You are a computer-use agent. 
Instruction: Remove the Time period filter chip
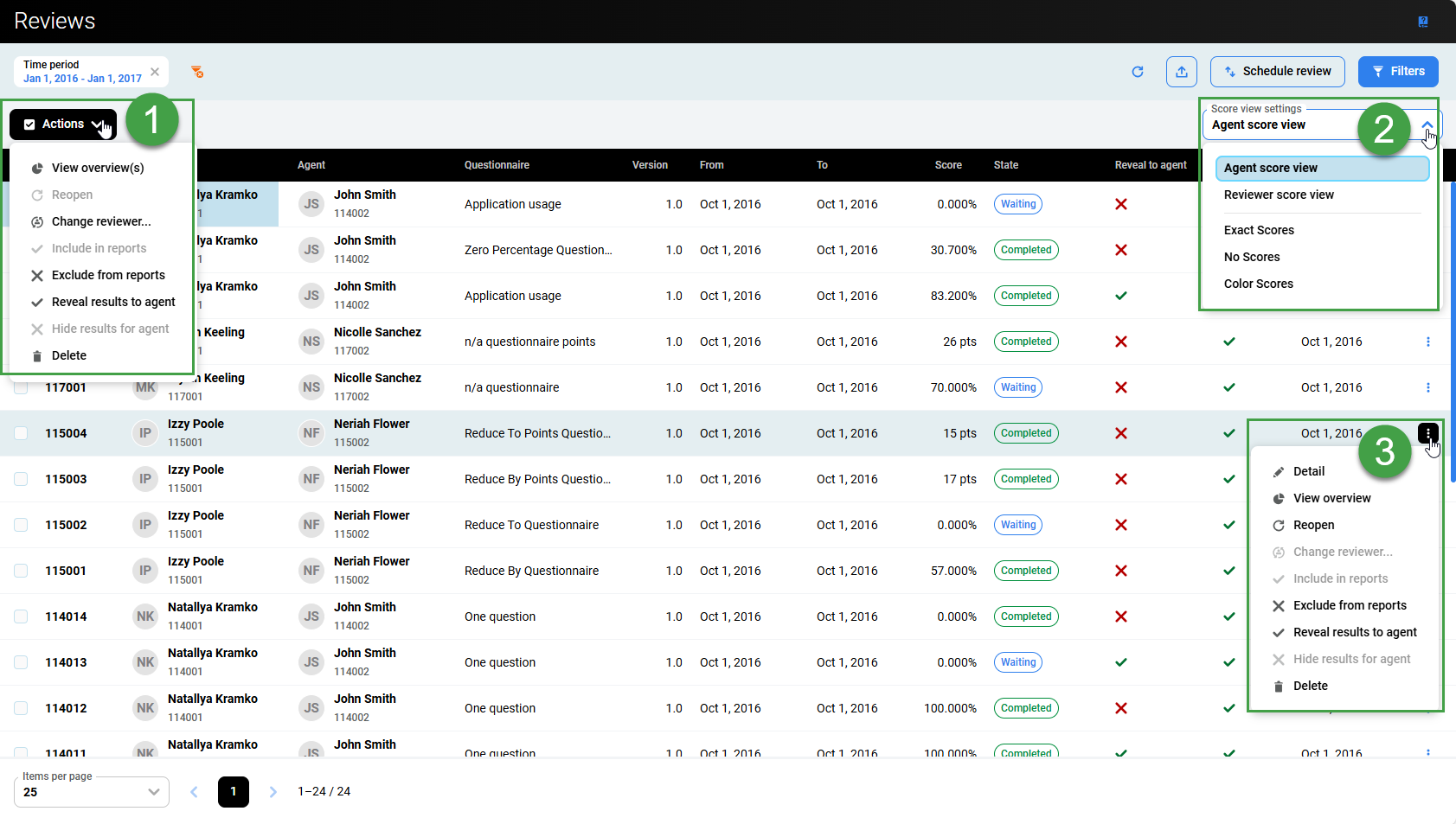tap(155, 72)
